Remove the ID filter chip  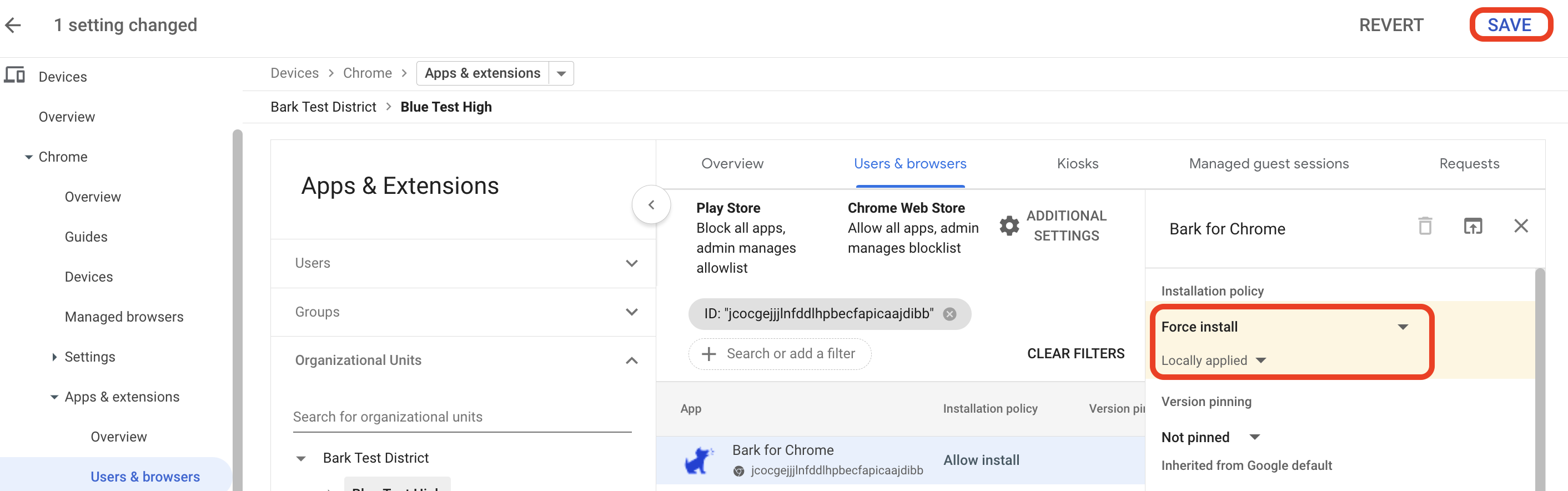tap(949, 314)
